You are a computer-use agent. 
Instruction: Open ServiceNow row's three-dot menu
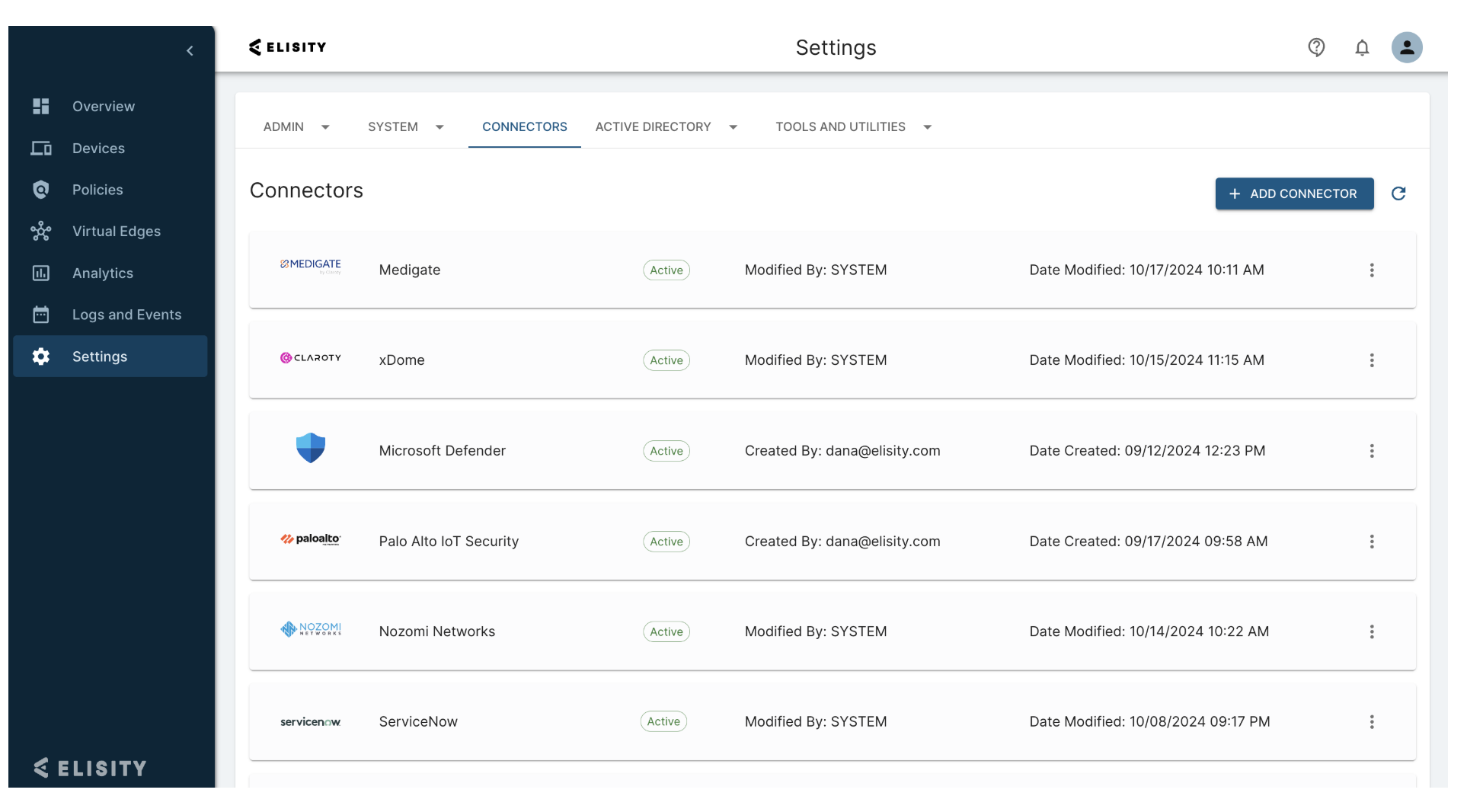coord(1372,722)
